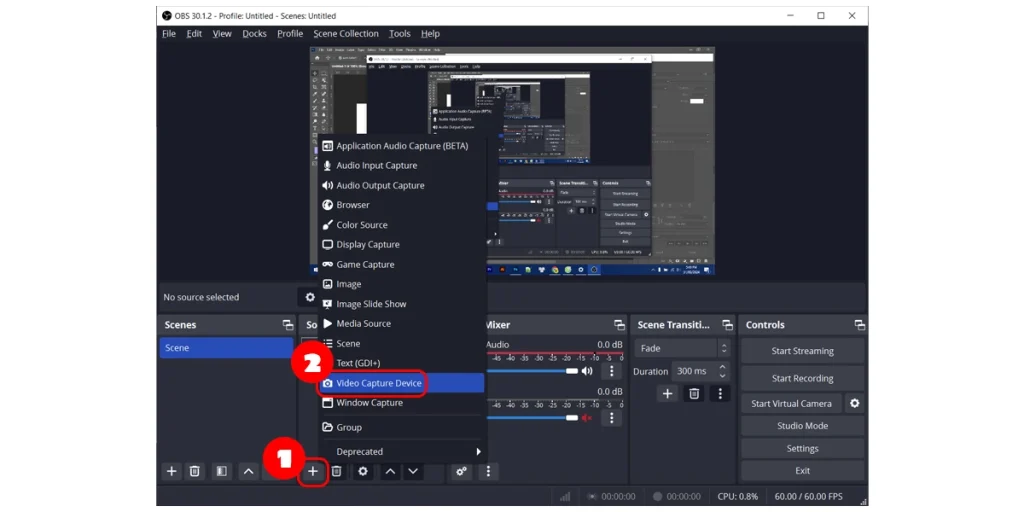Image resolution: width=1024 pixels, height=512 pixels.
Task: Open Advanced Audio Properties gears icon in Mixer
Action: coord(462,471)
